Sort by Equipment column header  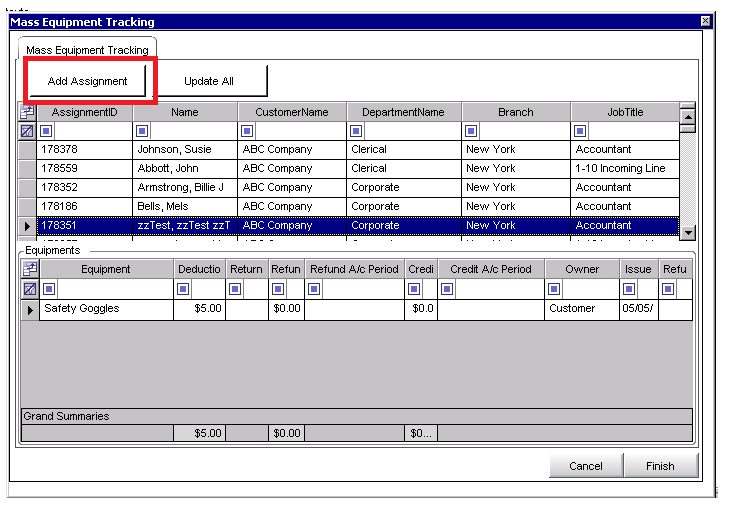coord(106,269)
